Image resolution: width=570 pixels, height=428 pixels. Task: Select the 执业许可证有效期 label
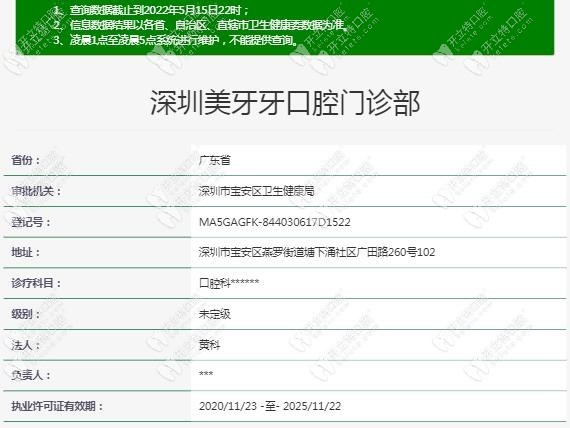(57, 406)
